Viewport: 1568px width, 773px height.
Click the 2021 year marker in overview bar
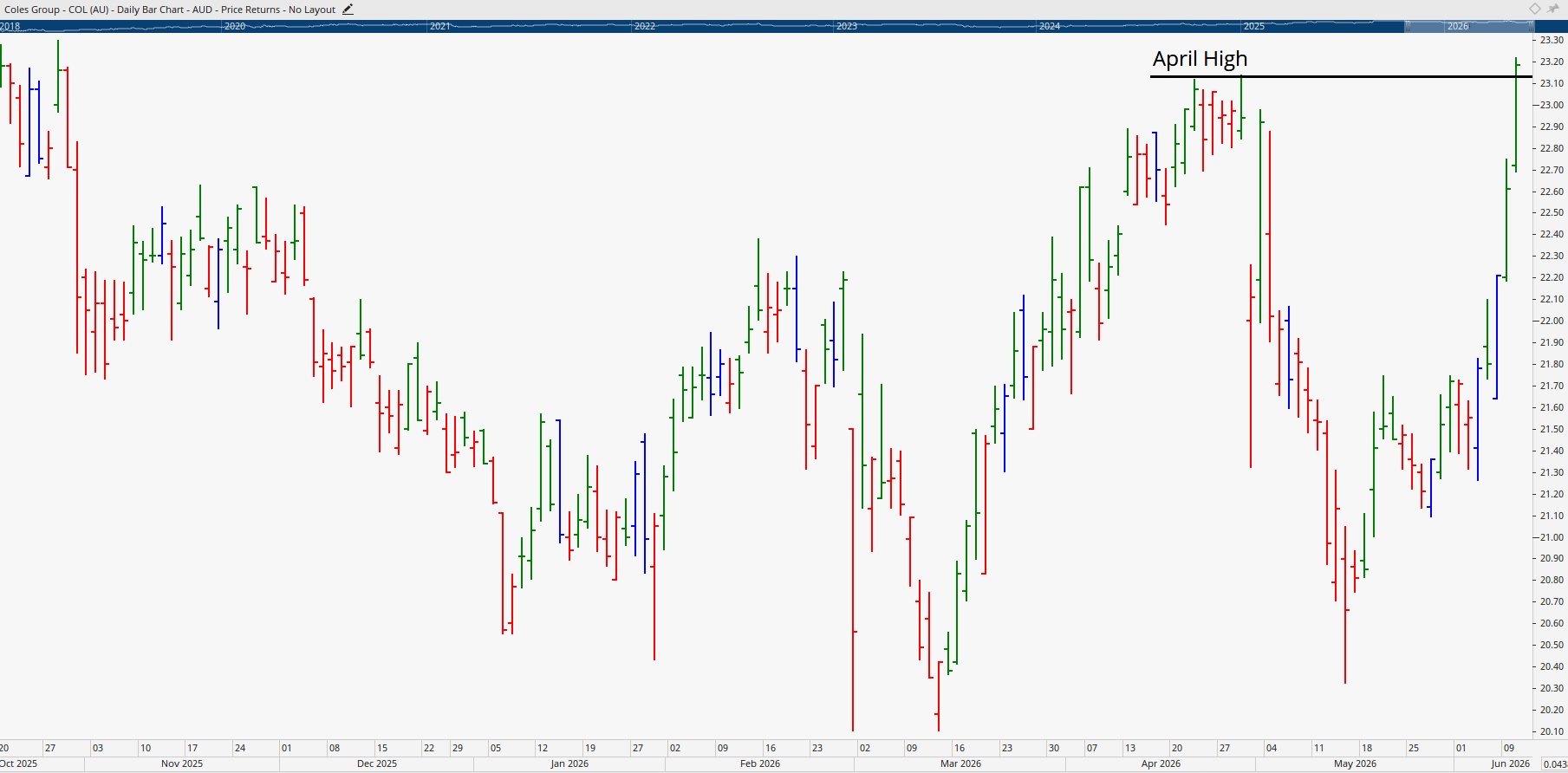point(440,26)
